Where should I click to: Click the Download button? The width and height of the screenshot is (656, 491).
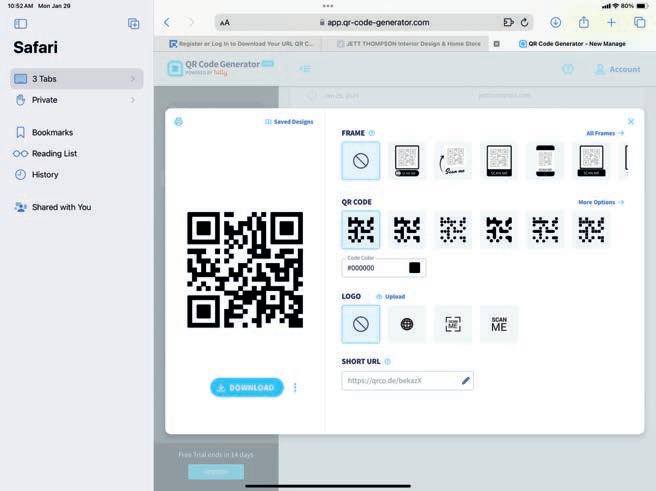[247, 388]
